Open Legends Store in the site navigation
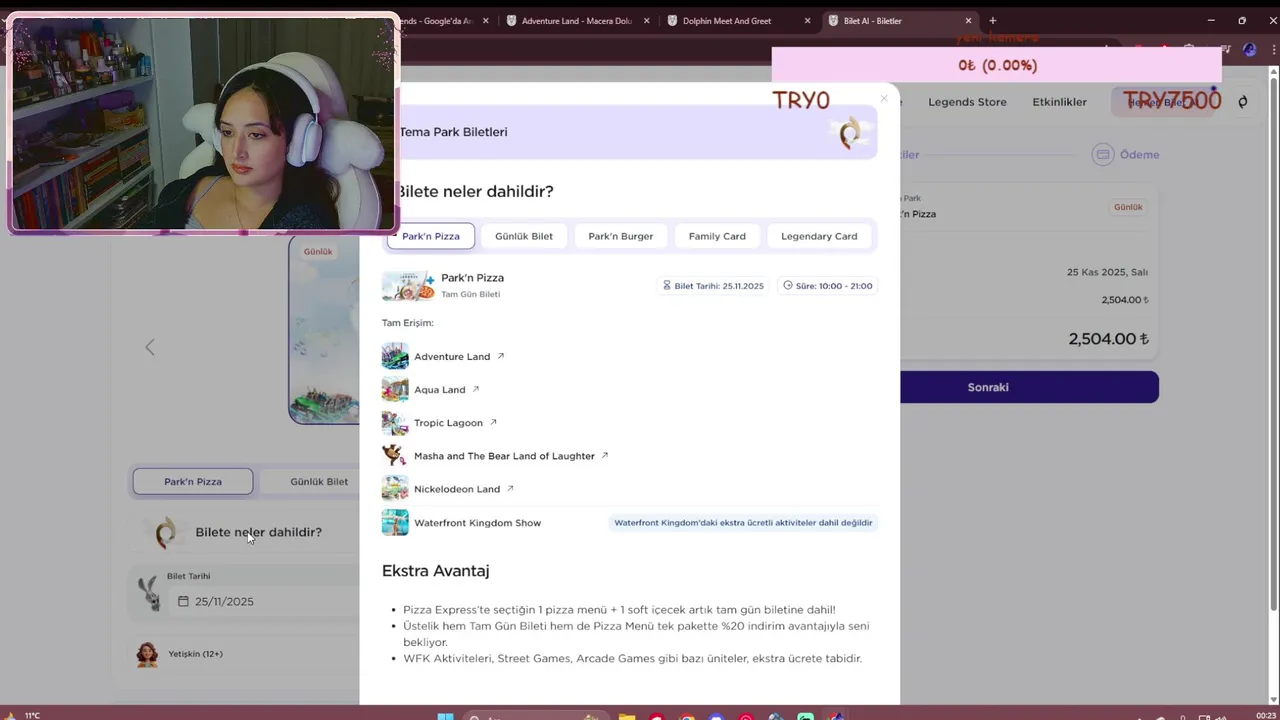The image size is (1280, 720). 967,102
